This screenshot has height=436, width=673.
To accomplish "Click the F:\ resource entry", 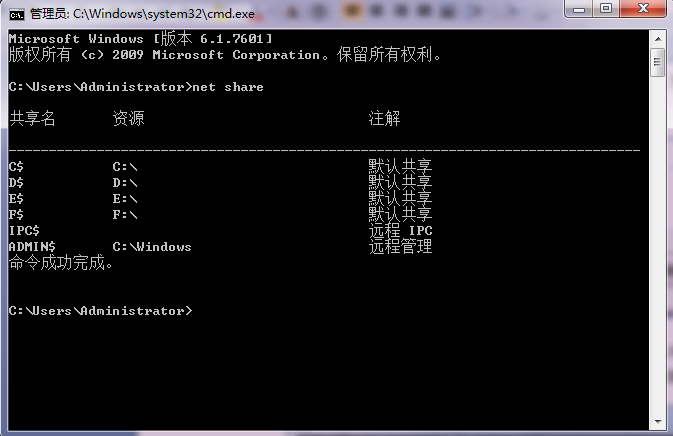I will click(x=125, y=214).
